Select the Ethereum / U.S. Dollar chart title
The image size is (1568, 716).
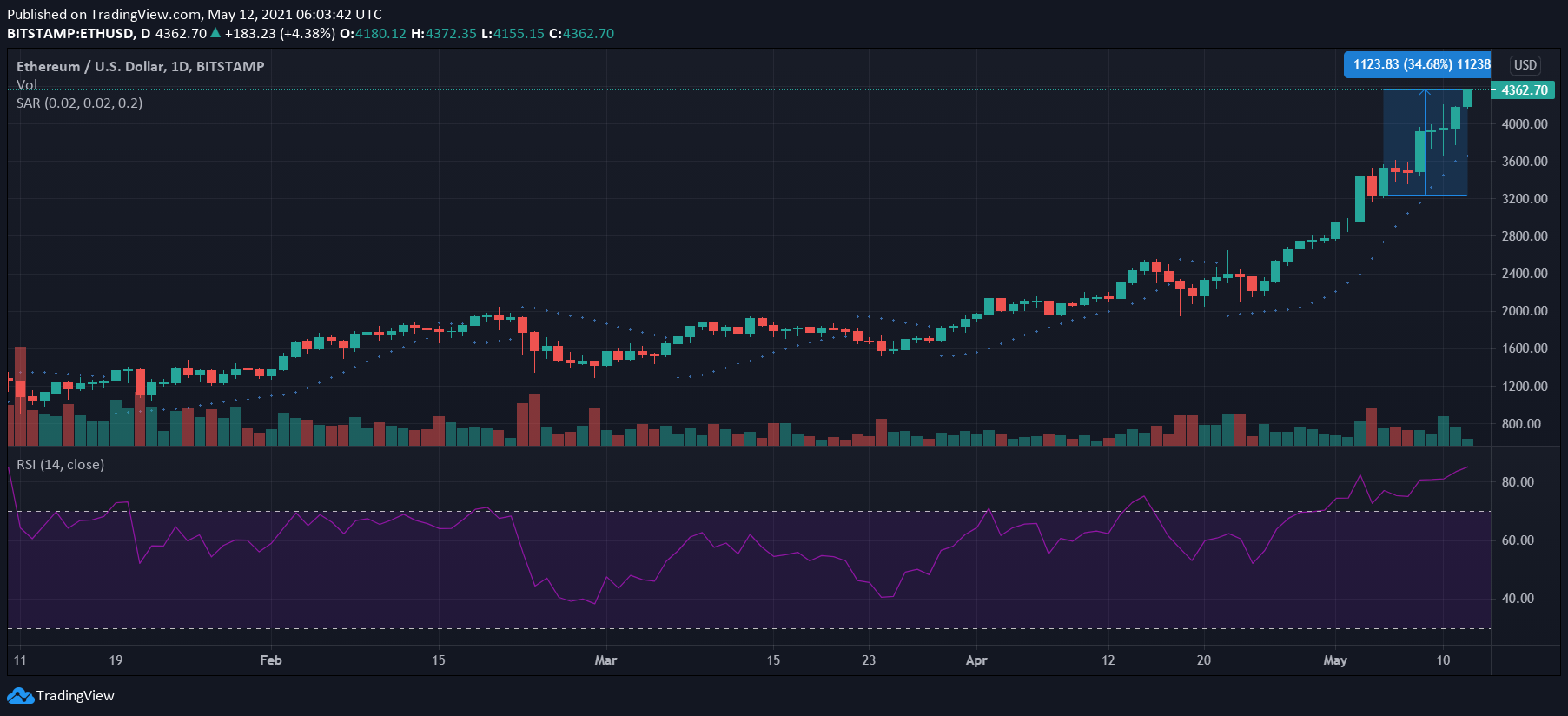[x=140, y=66]
